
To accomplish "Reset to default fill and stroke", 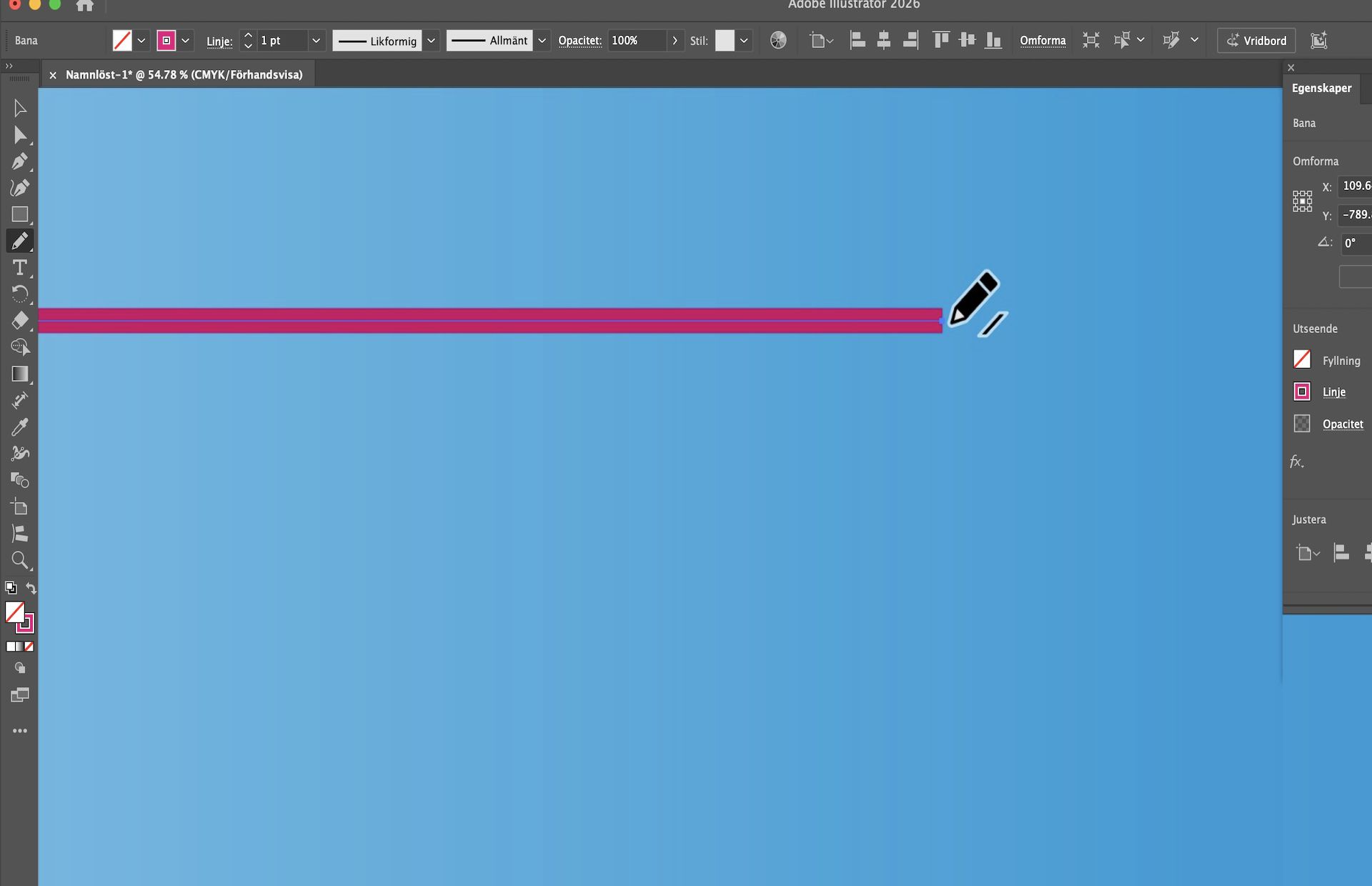I will click(11, 587).
